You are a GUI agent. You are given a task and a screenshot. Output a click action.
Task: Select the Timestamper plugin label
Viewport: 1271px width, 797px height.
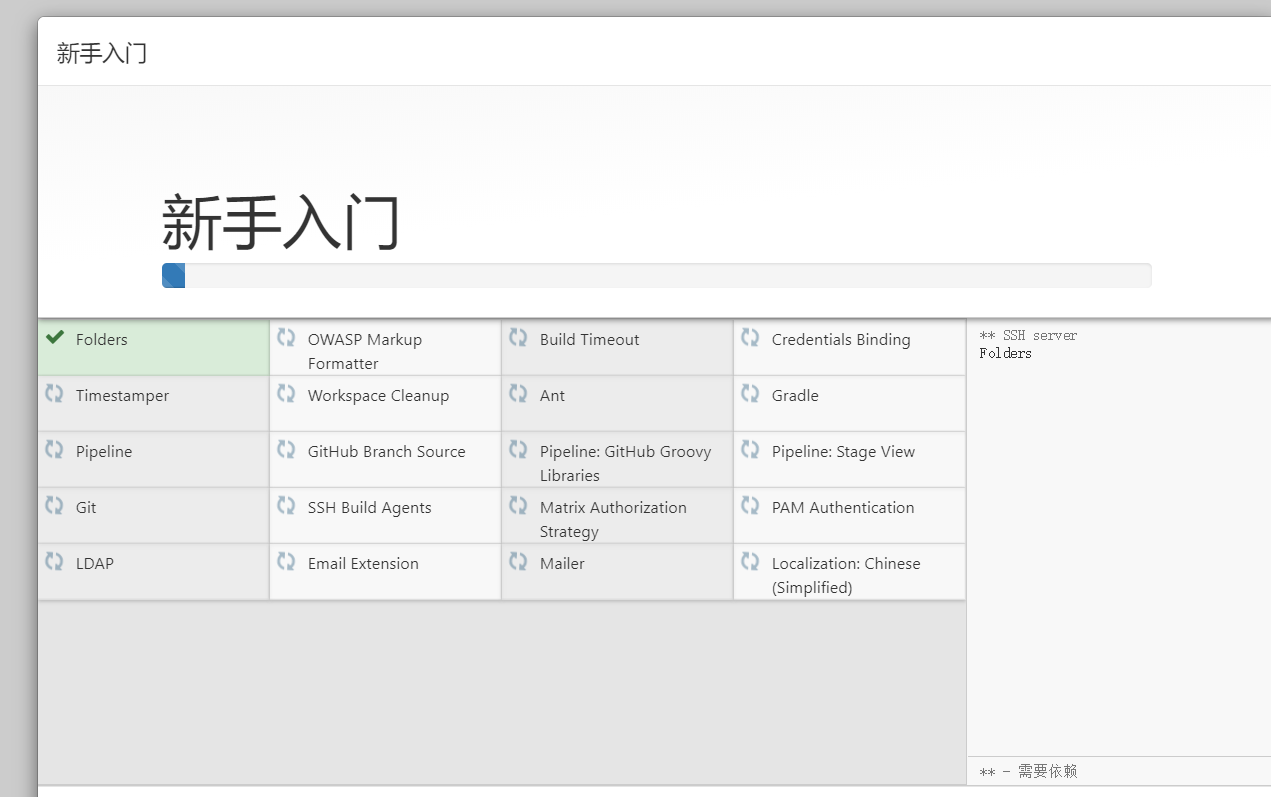click(122, 396)
